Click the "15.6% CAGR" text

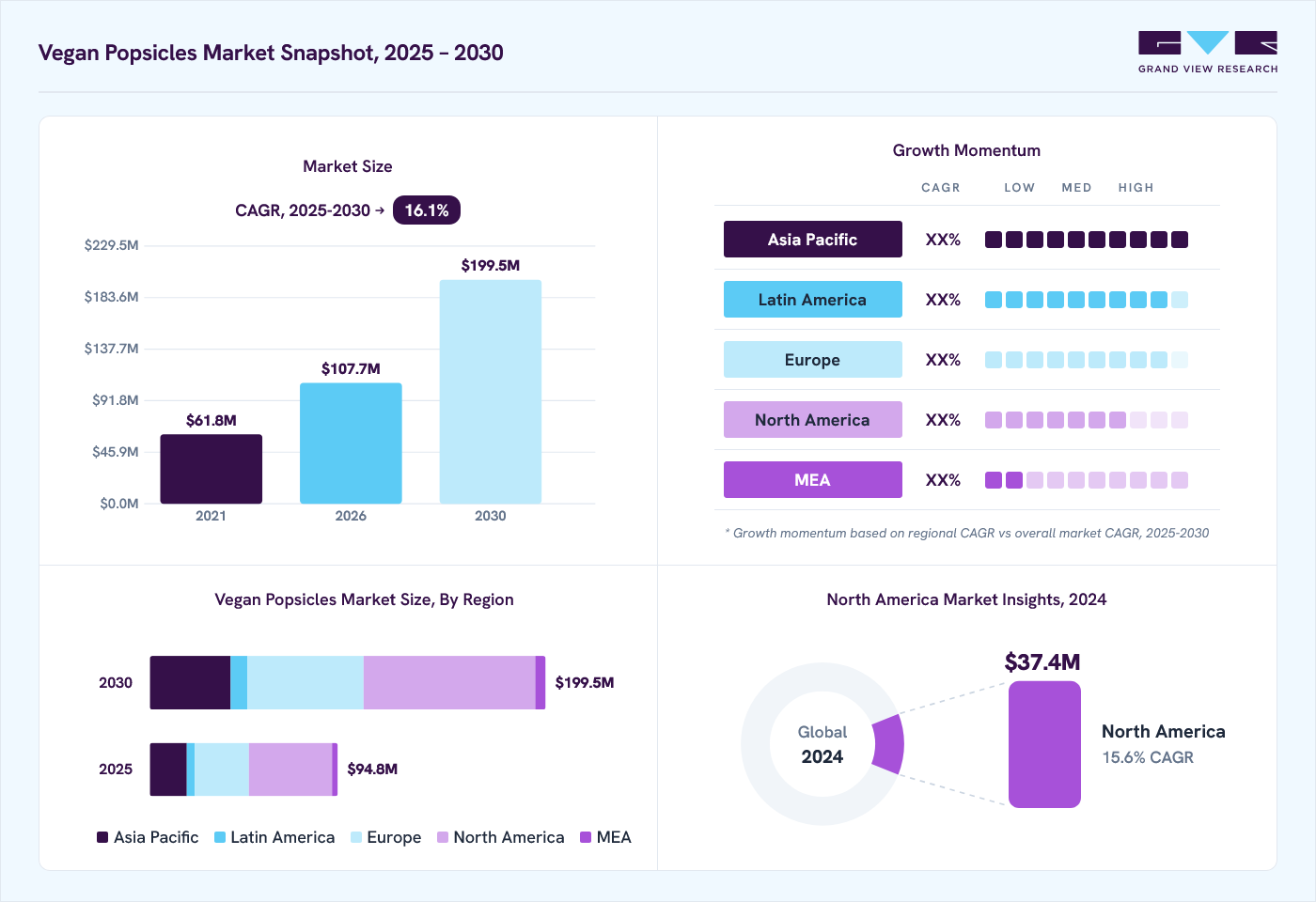(1148, 757)
